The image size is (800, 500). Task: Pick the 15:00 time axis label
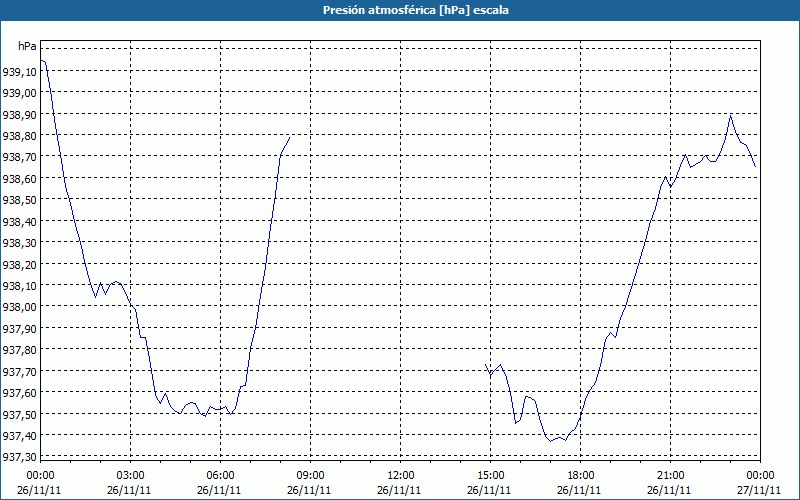coord(490,476)
